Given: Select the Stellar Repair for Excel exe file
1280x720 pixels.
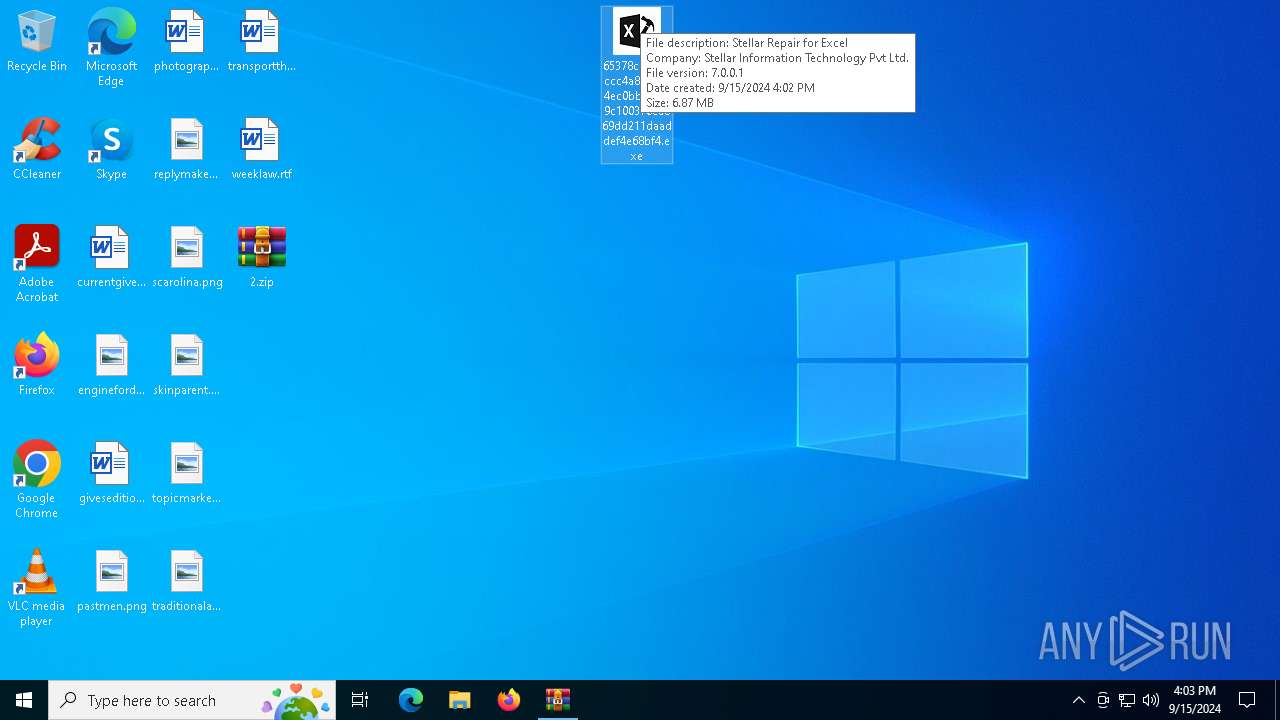Looking at the screenshot, I should coord(637,85).
